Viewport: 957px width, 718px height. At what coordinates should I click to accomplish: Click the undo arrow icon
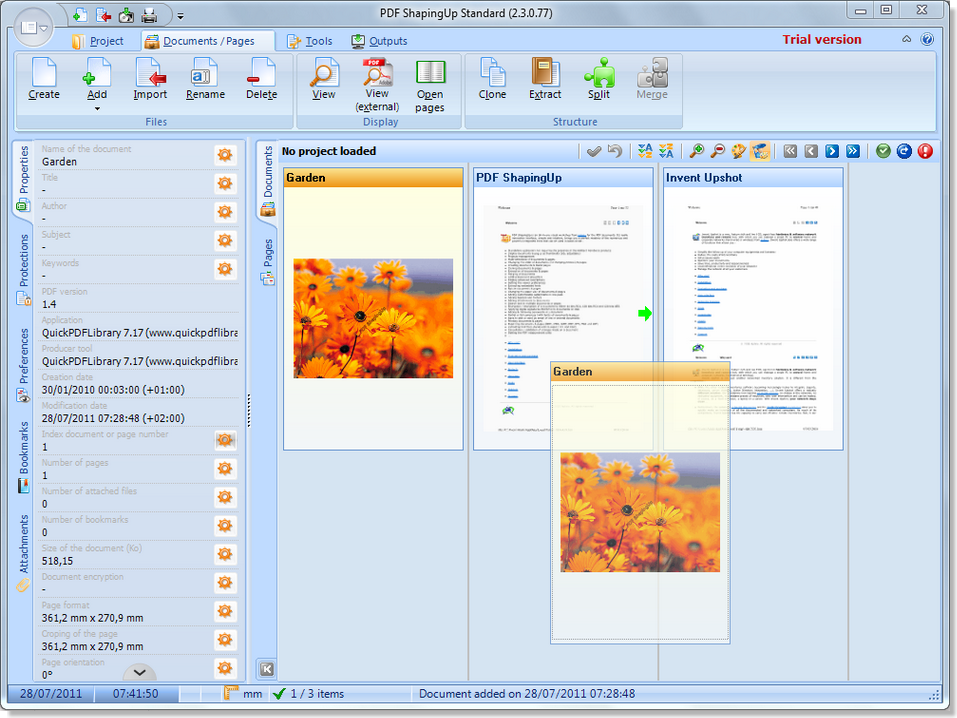615,151
